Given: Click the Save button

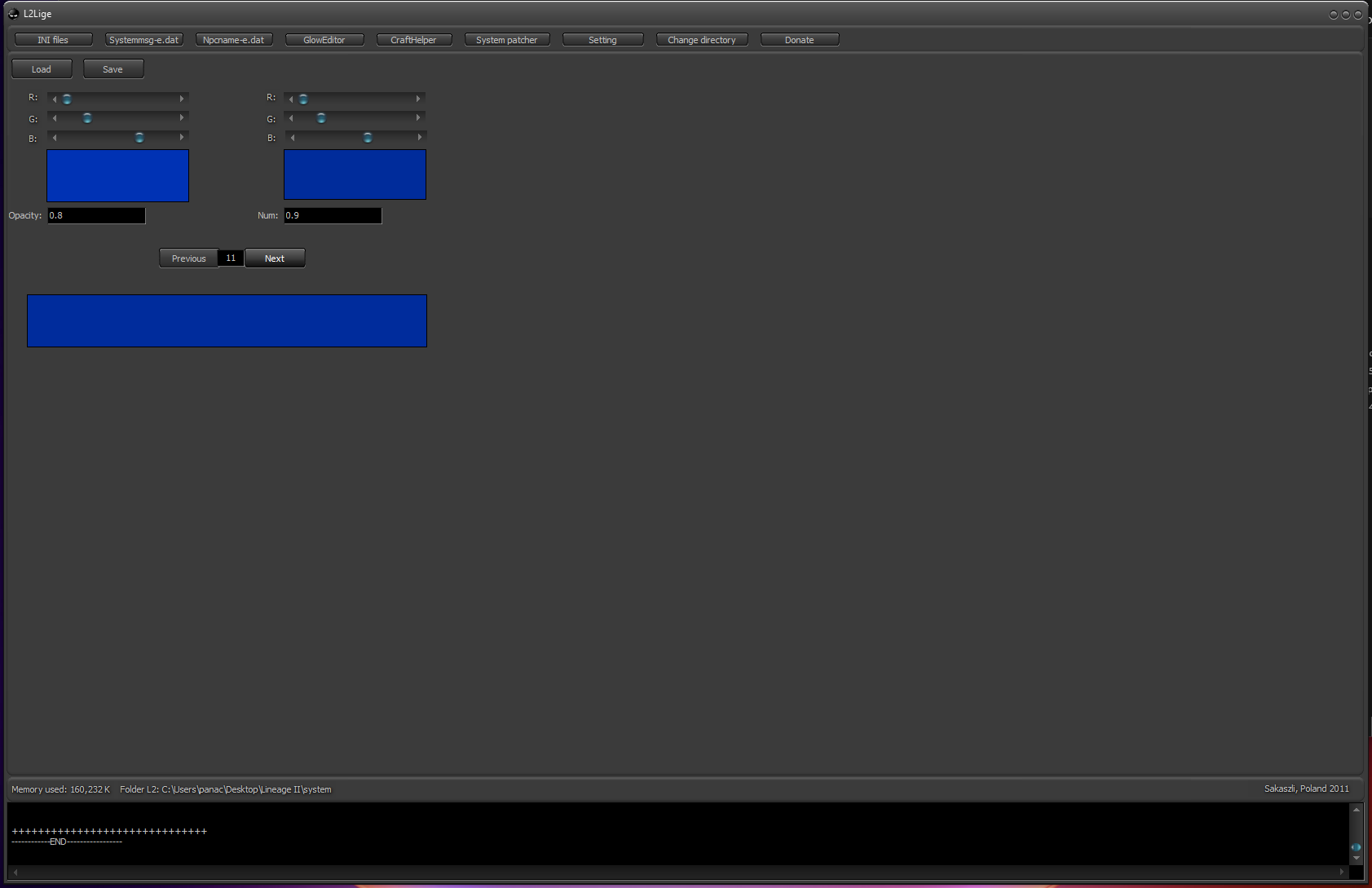Looking at the screenshot, I should 113,69.
